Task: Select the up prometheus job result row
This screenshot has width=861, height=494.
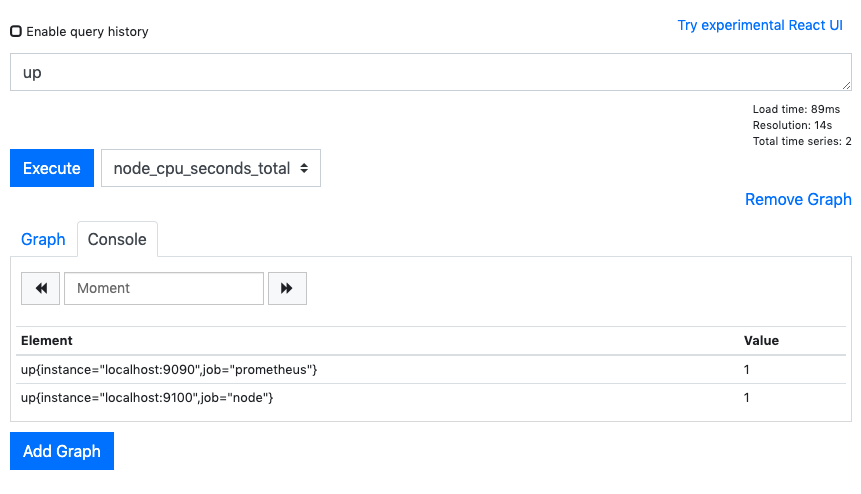Action: click(x=169, y=370)
